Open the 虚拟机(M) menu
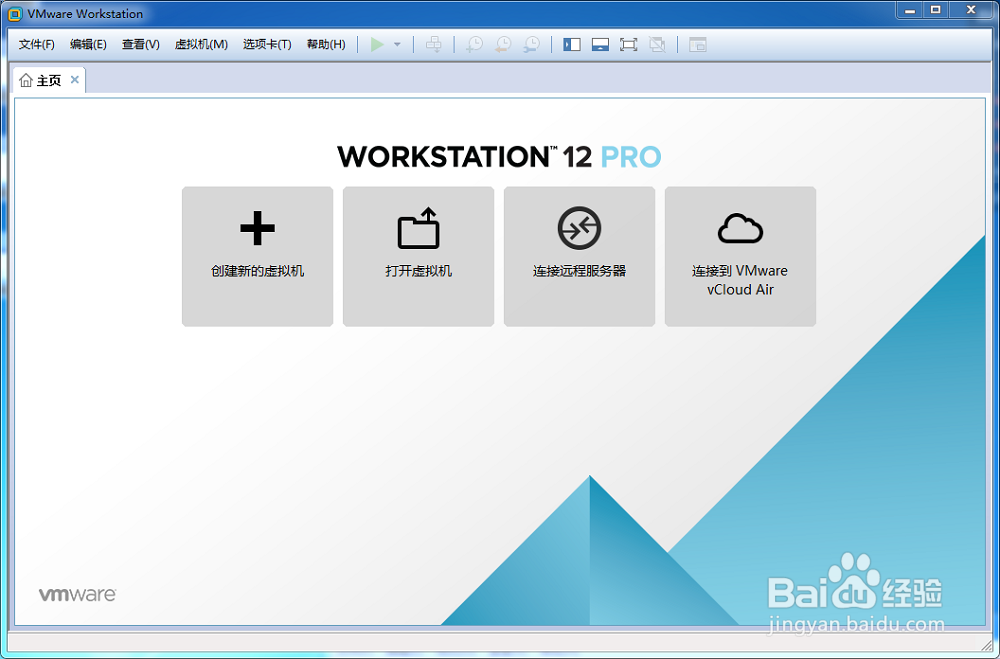Image resolution: width=1000 pixels, height=659 pixels. click(201, 45)
